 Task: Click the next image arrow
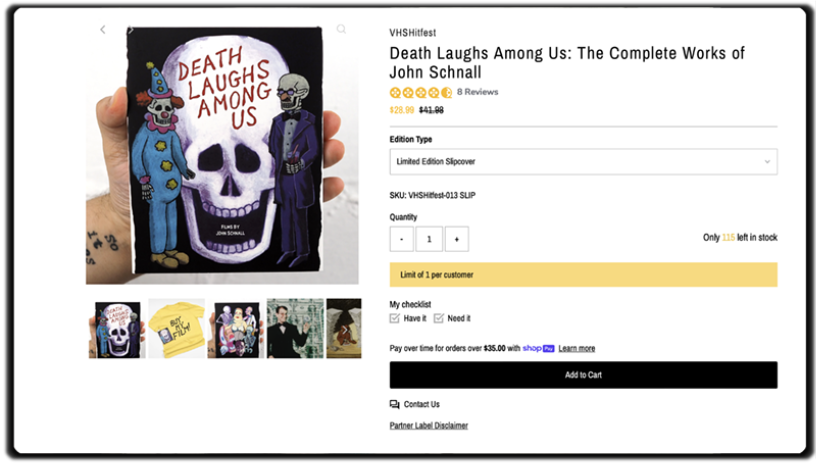pos(130,30)
